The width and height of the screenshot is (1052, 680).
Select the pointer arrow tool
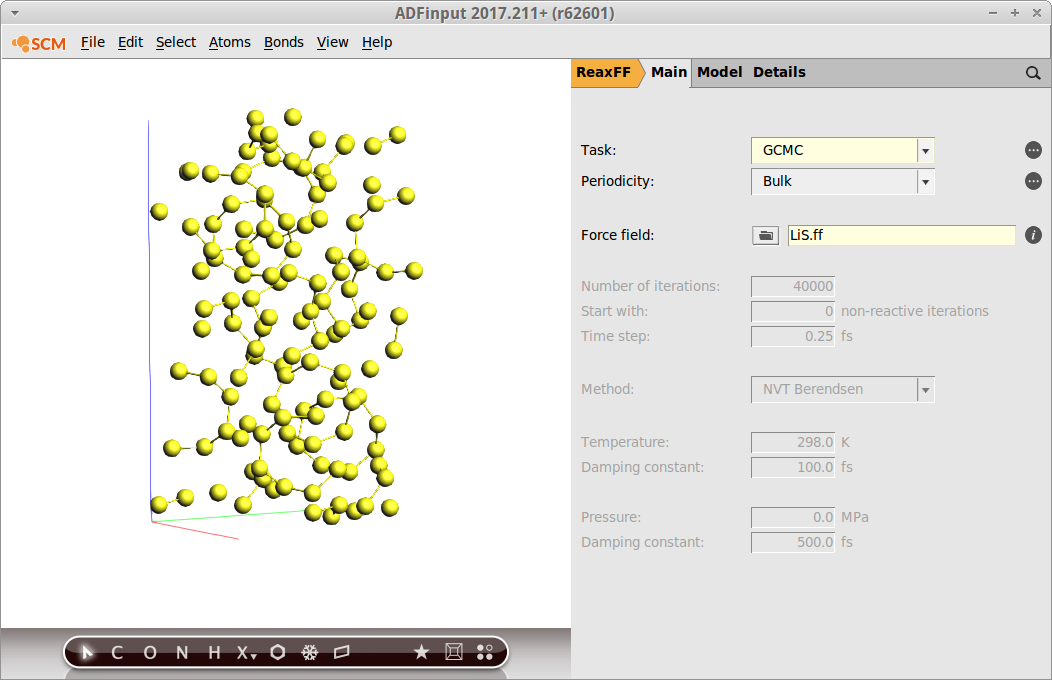[87, 653]
